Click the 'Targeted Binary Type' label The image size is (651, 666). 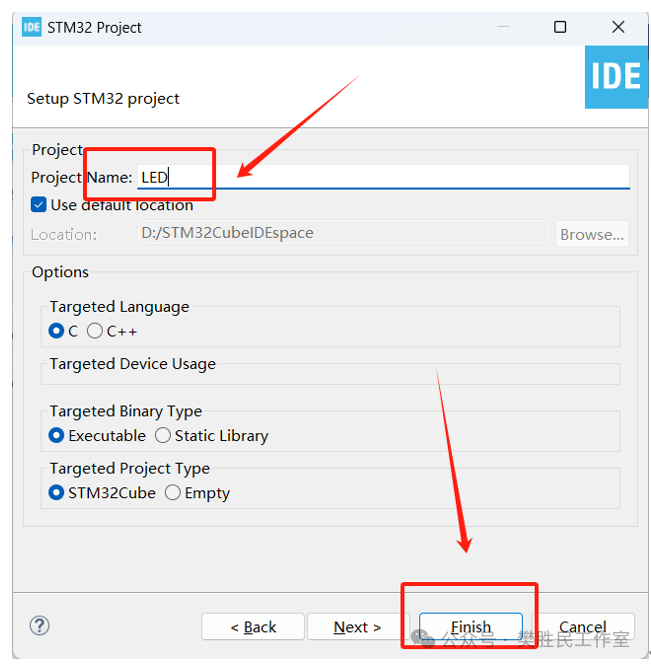pos(126,411)
